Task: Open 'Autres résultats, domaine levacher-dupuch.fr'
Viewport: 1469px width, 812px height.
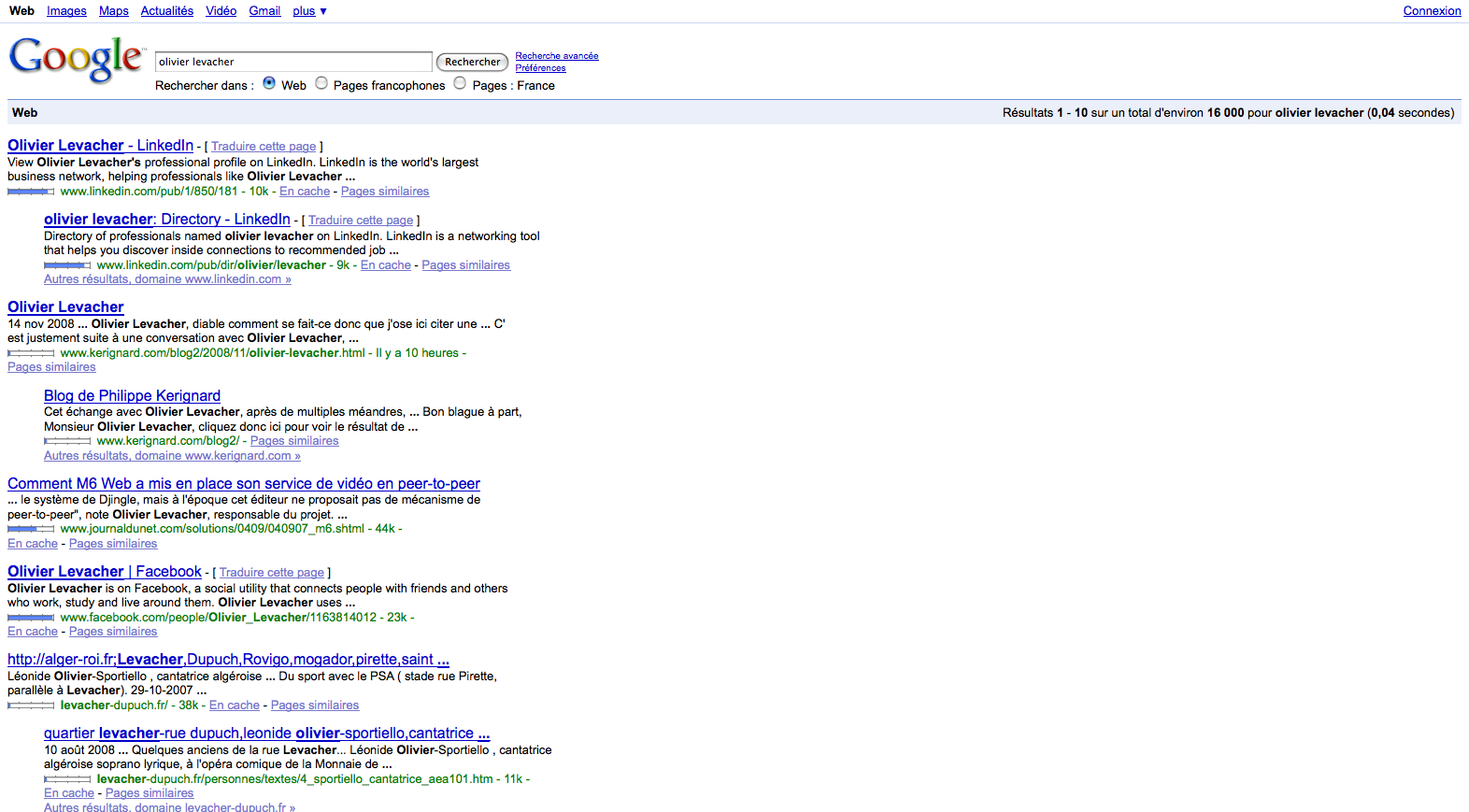Action: (x=169, y=807)
